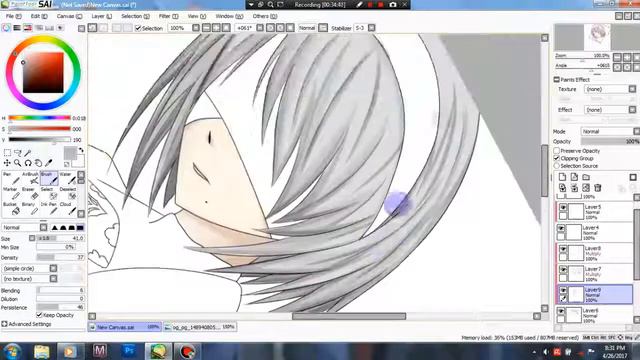640x360 pixels.
Task: Select the Binary pen tool
Action: point(30,209)
